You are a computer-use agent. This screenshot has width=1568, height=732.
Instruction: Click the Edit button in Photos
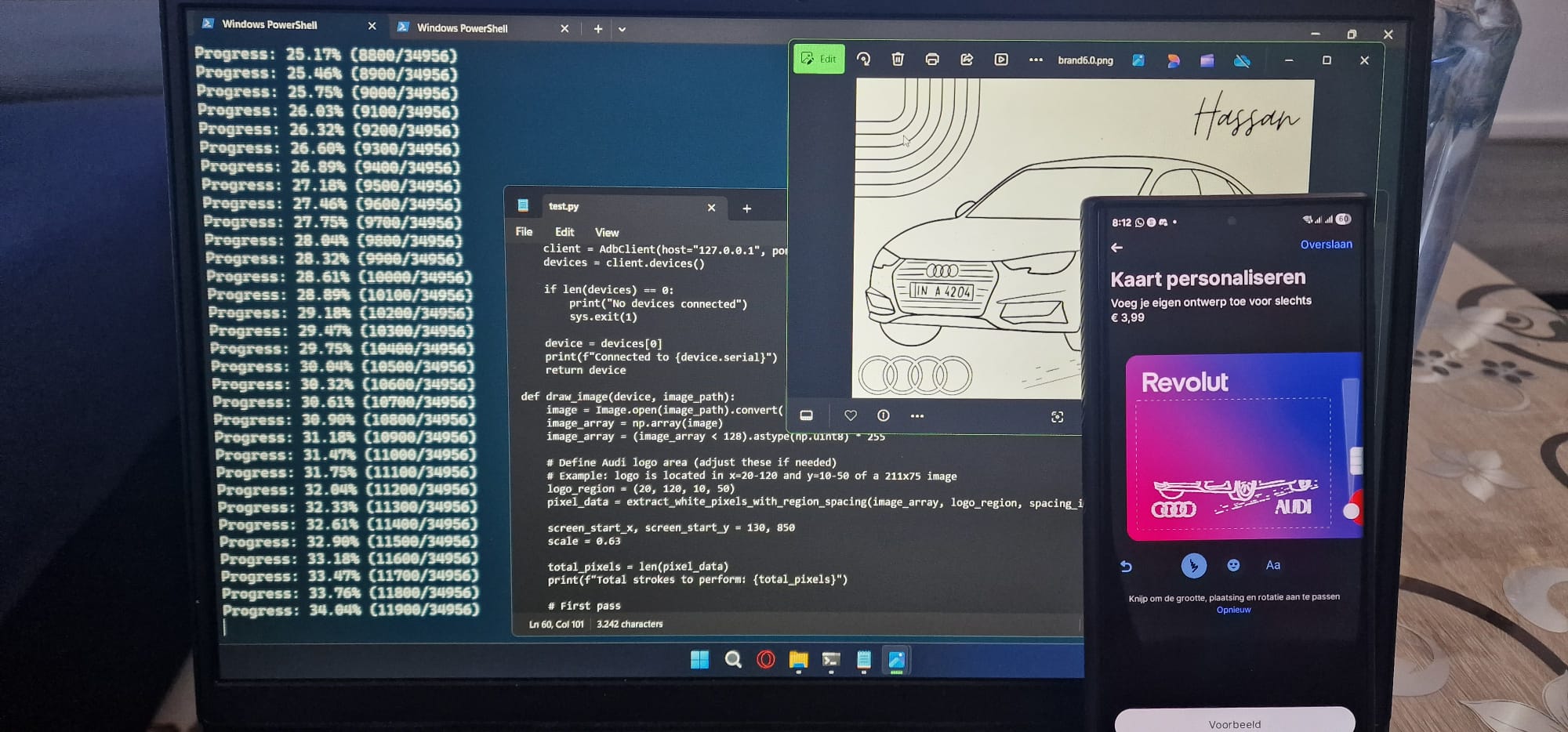click(x=818, y=60)
